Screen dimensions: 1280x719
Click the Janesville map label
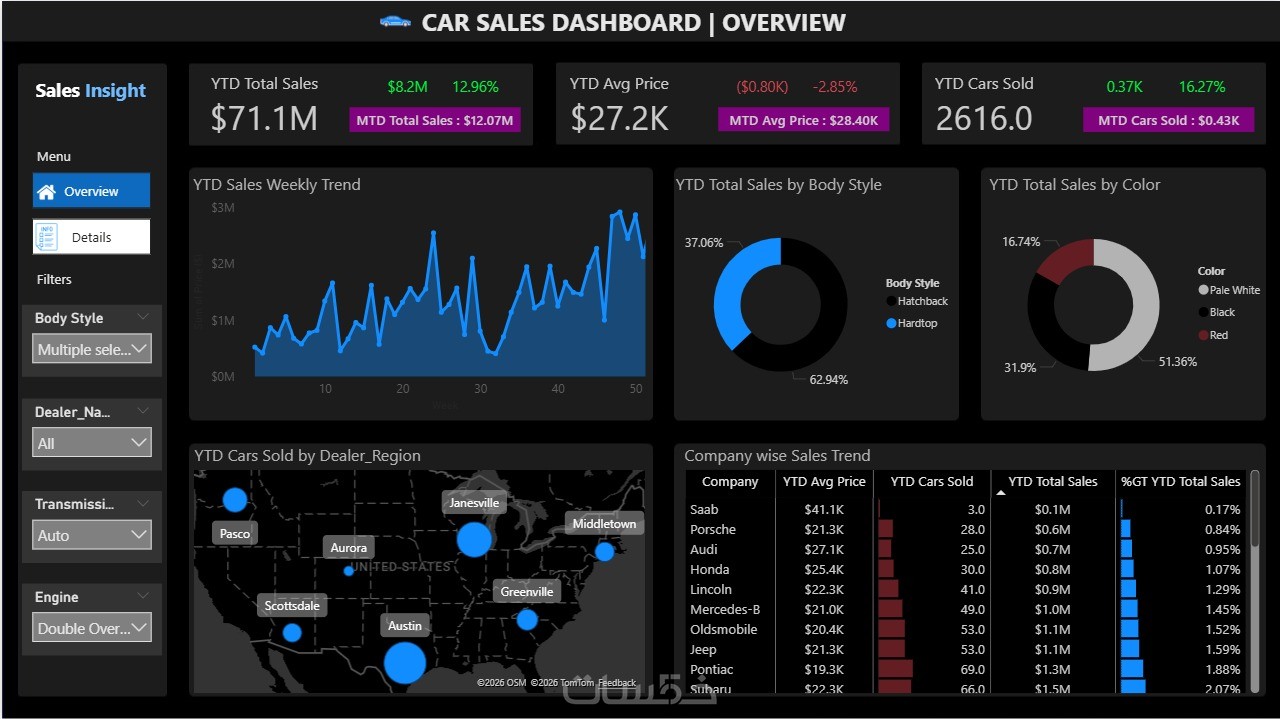(x=474, y=503)
